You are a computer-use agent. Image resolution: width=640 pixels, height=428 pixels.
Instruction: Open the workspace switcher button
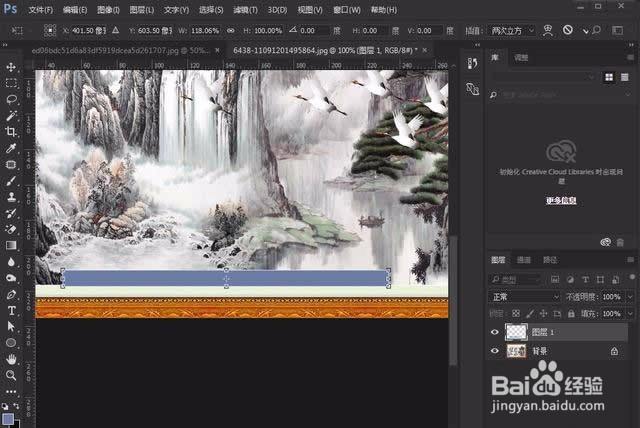(618, 30)
